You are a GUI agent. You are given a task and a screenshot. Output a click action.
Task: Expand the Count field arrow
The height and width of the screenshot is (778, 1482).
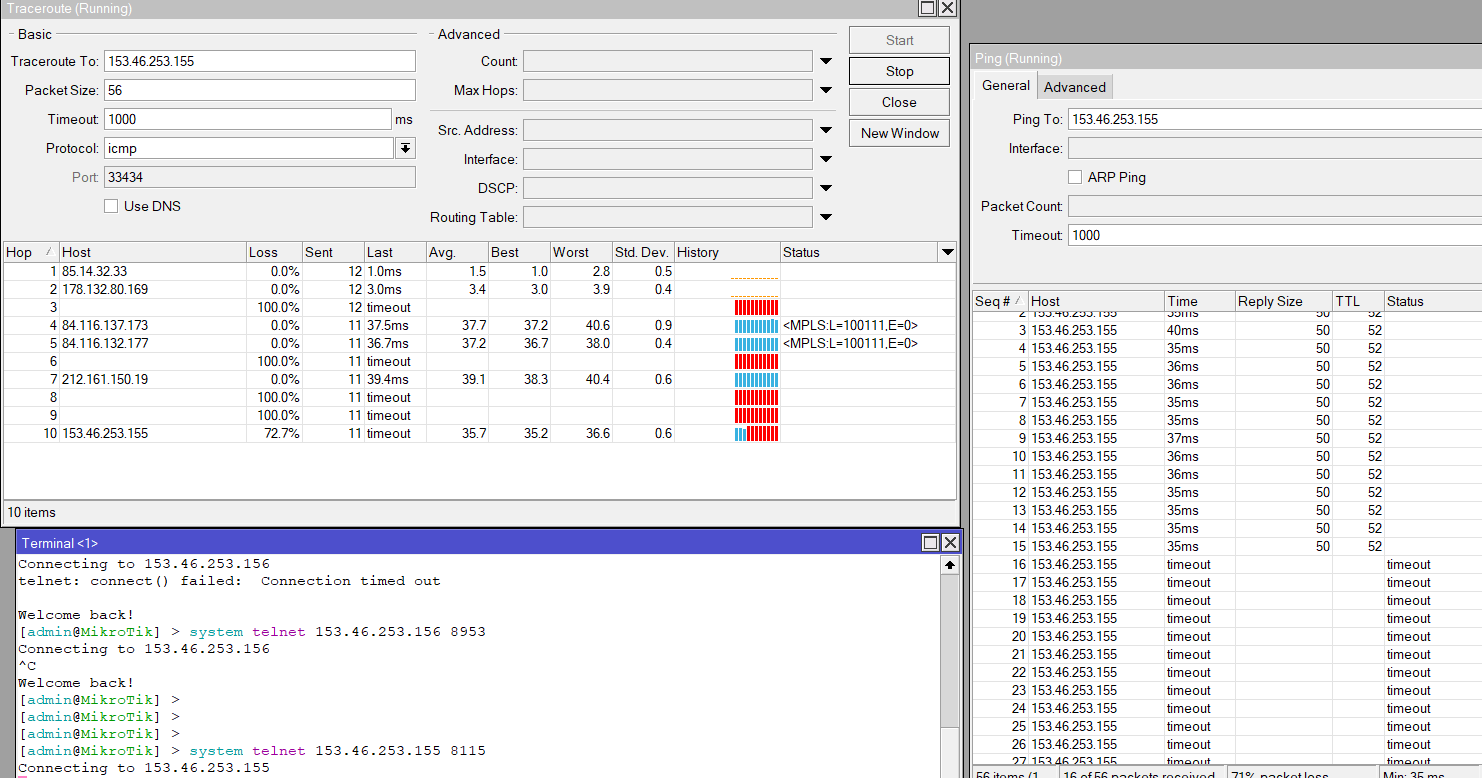826,62
